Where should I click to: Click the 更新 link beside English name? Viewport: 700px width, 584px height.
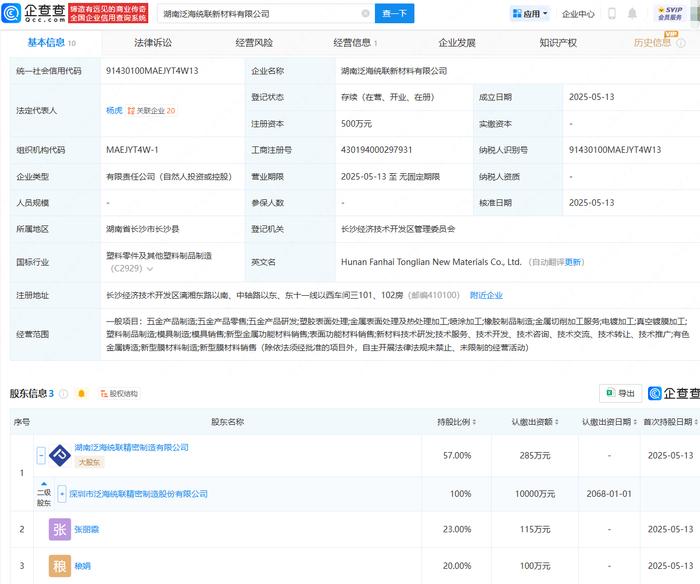573,262
